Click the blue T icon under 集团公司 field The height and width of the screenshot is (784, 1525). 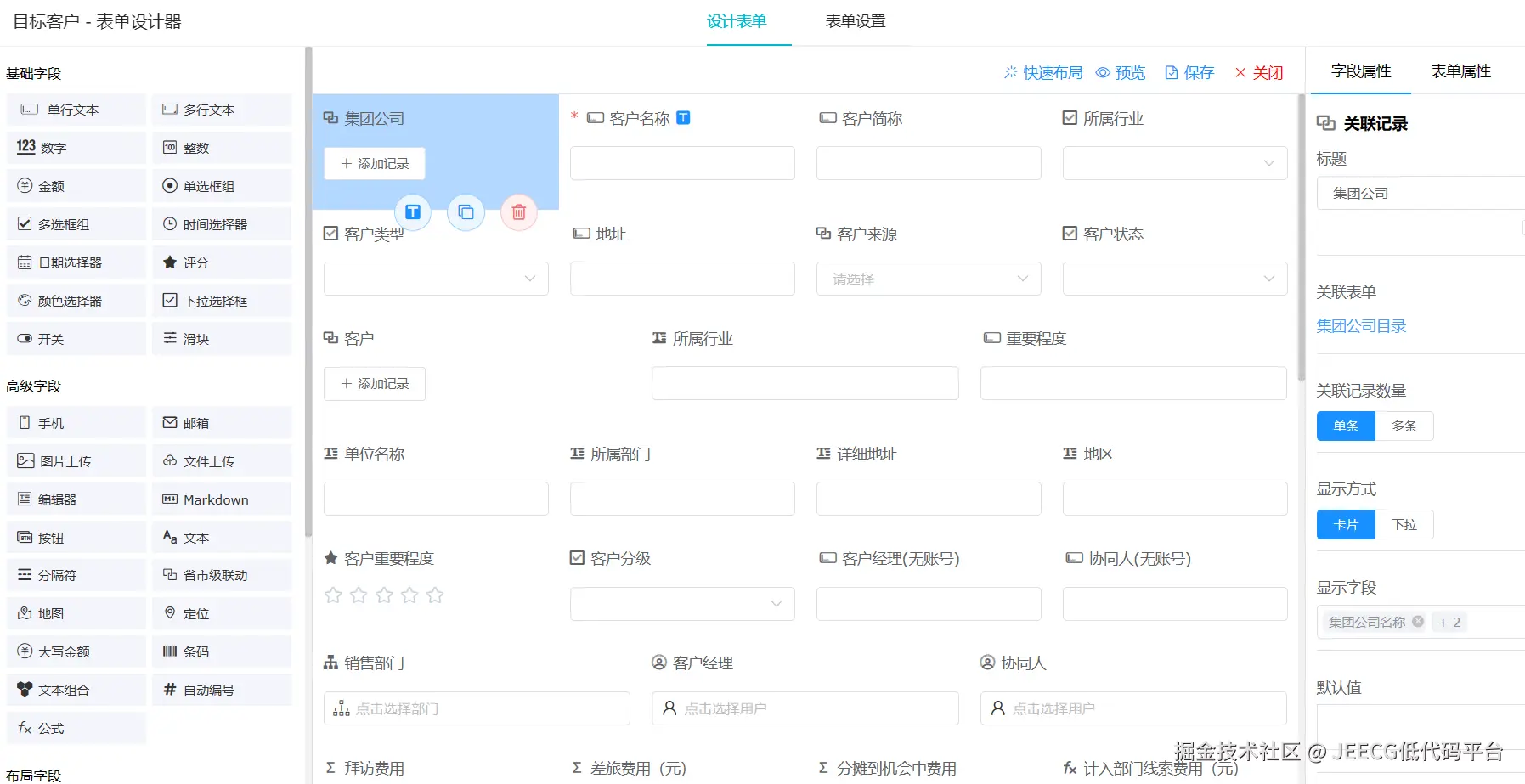[413, 212]
